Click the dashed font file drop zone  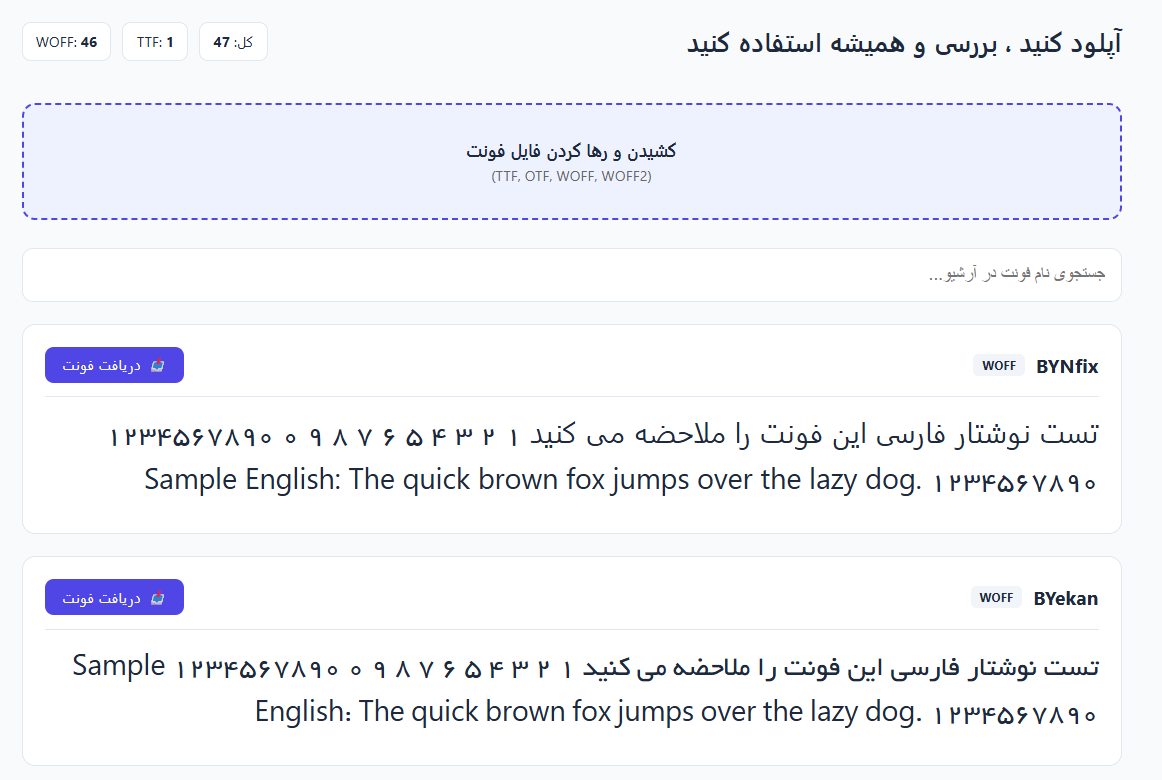click(x=571, y=161)
